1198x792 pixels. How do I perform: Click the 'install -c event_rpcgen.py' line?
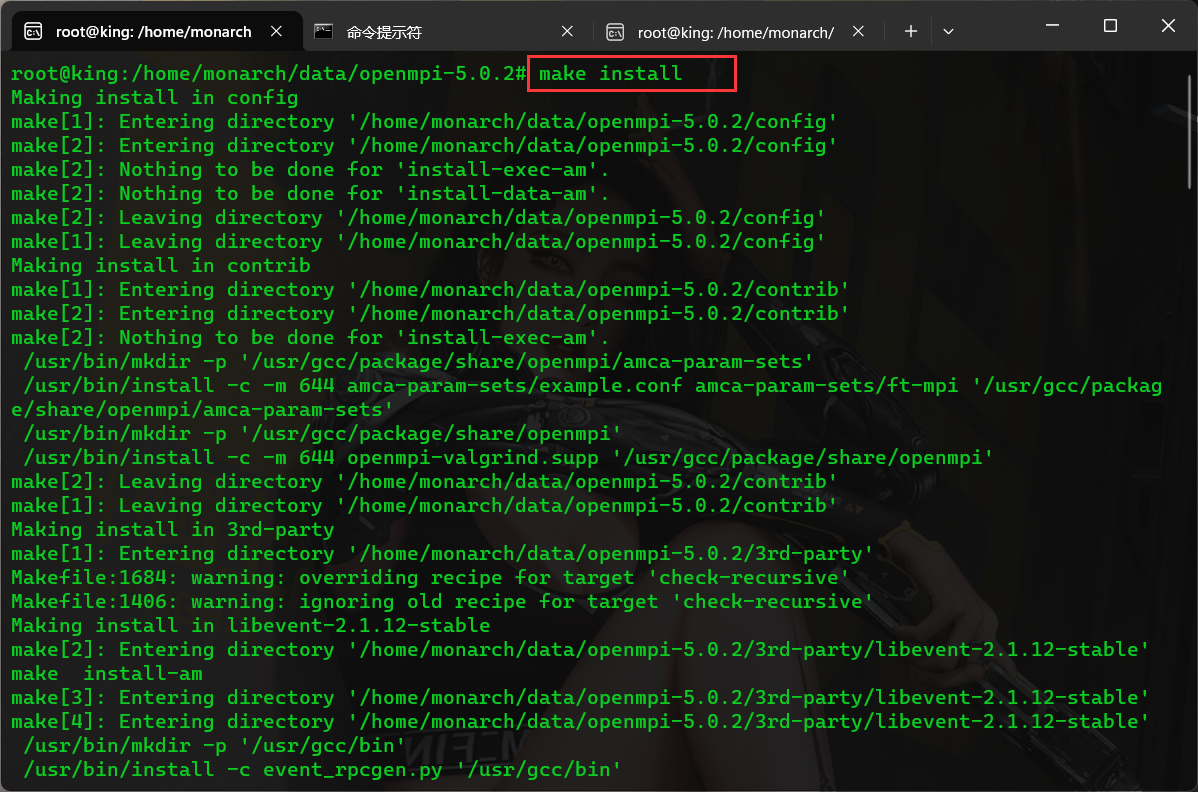click(322, 769)
